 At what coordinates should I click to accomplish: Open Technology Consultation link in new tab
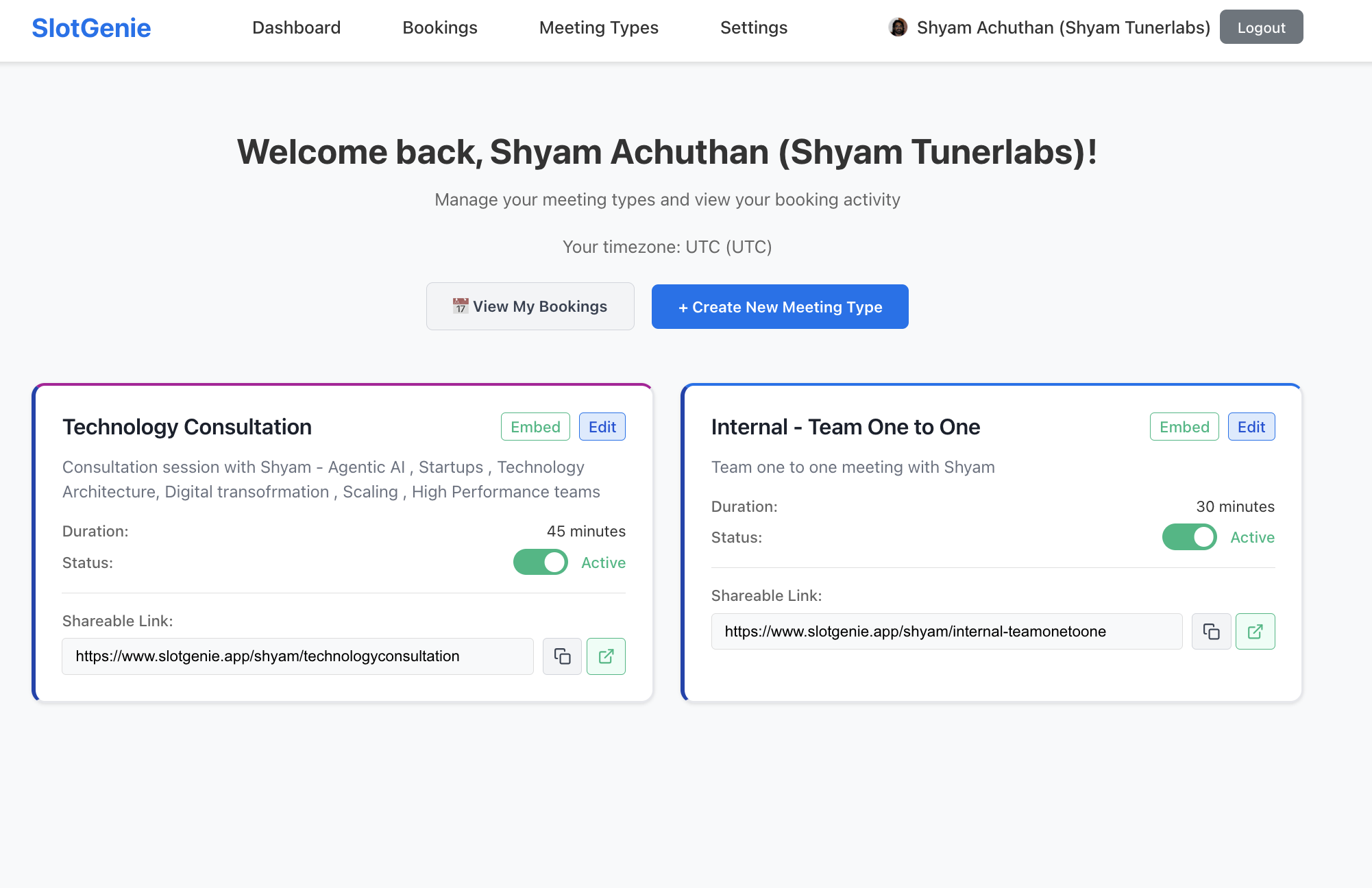click(606, 656)
